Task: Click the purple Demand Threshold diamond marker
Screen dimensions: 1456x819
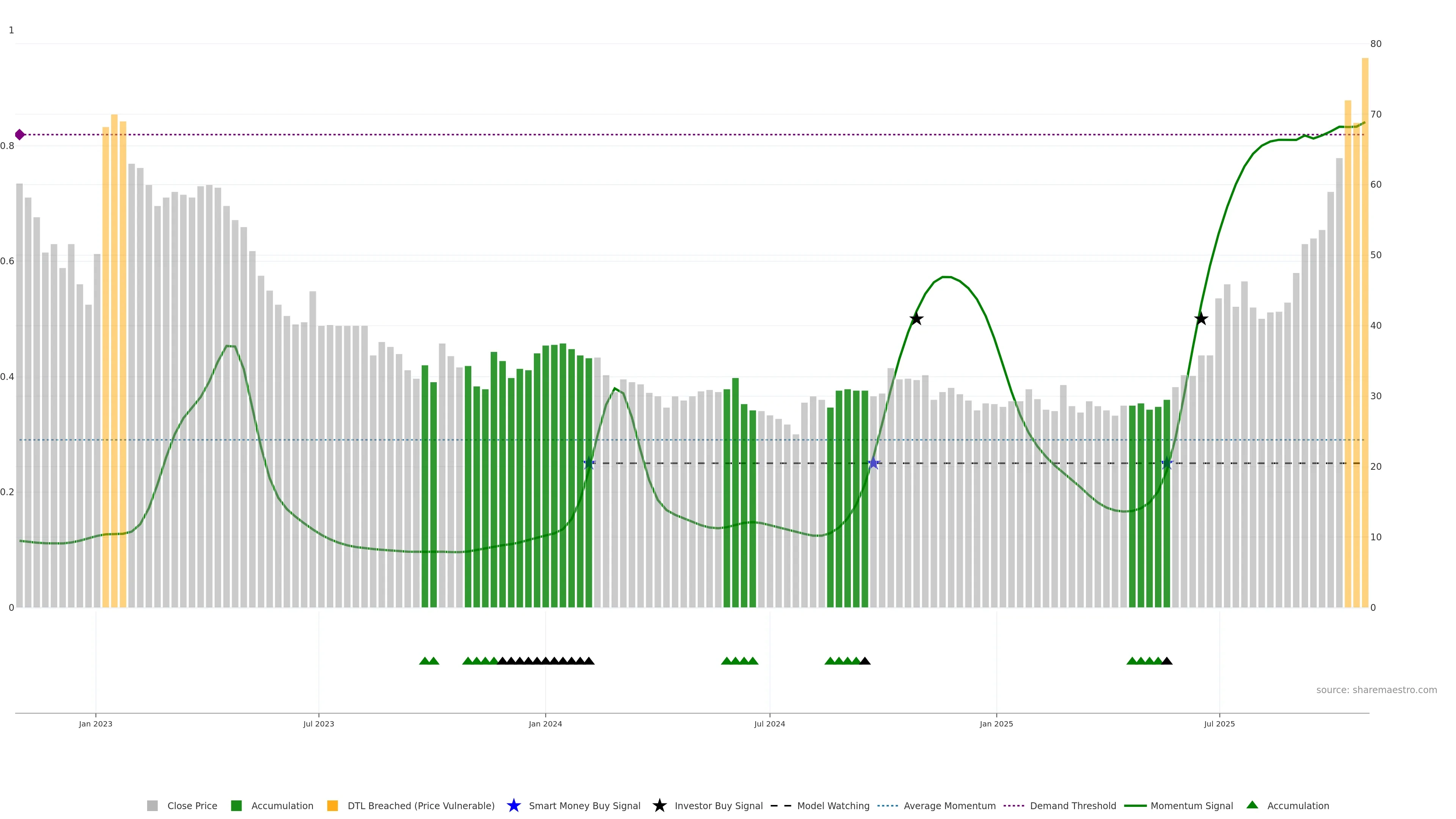Action: pyautogui.click(x=20, y=135)
